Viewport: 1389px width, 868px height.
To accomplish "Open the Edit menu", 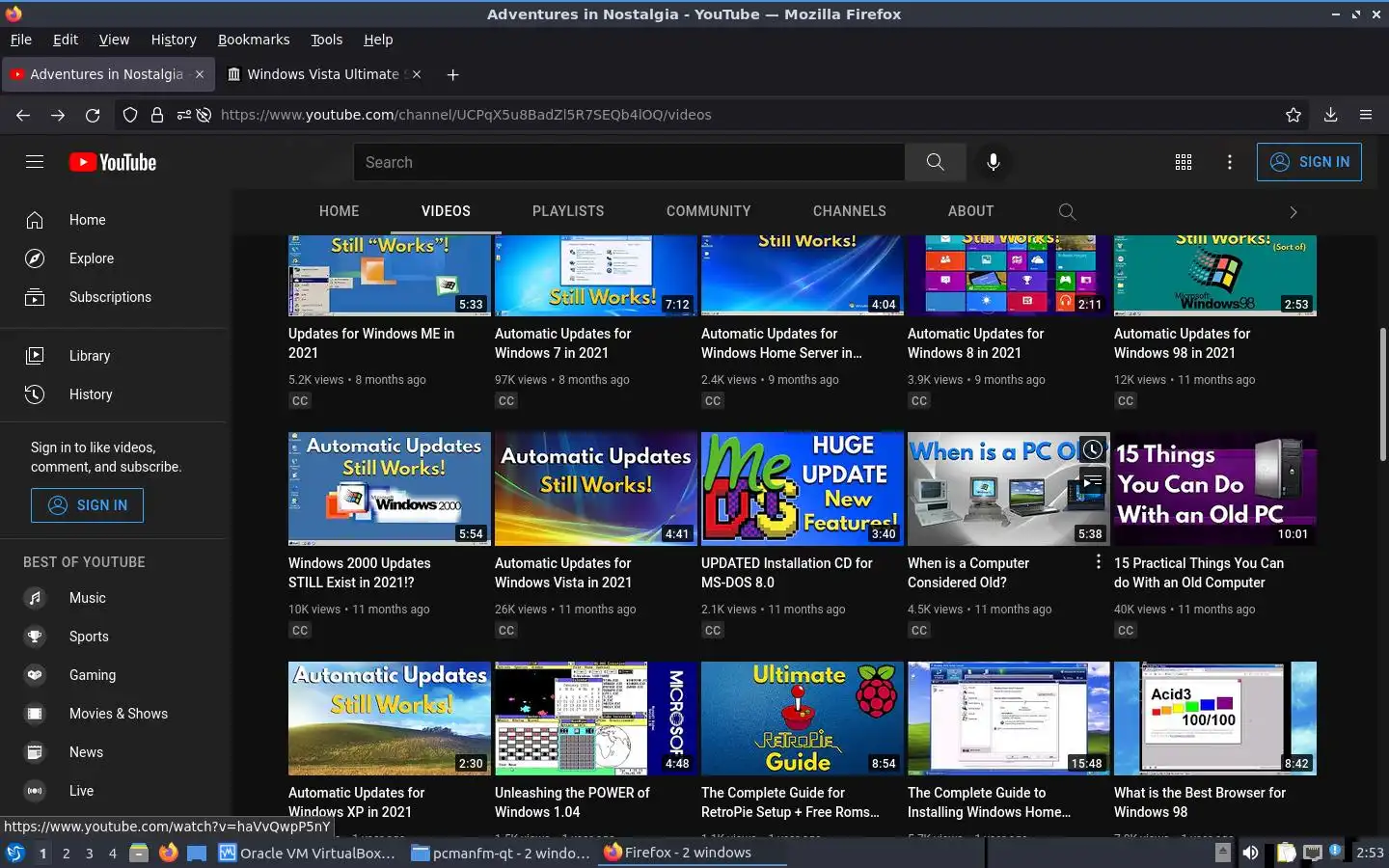I will tap(66, 40).
